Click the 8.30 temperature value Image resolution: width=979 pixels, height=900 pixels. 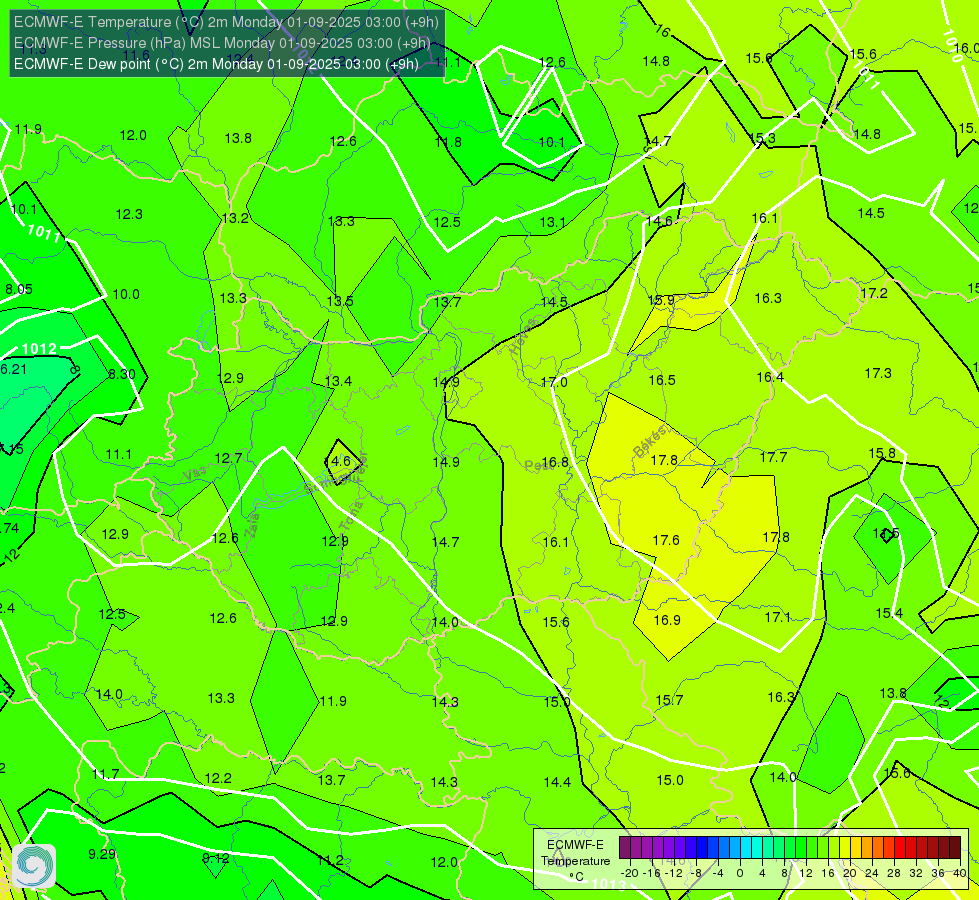[122, 374]
